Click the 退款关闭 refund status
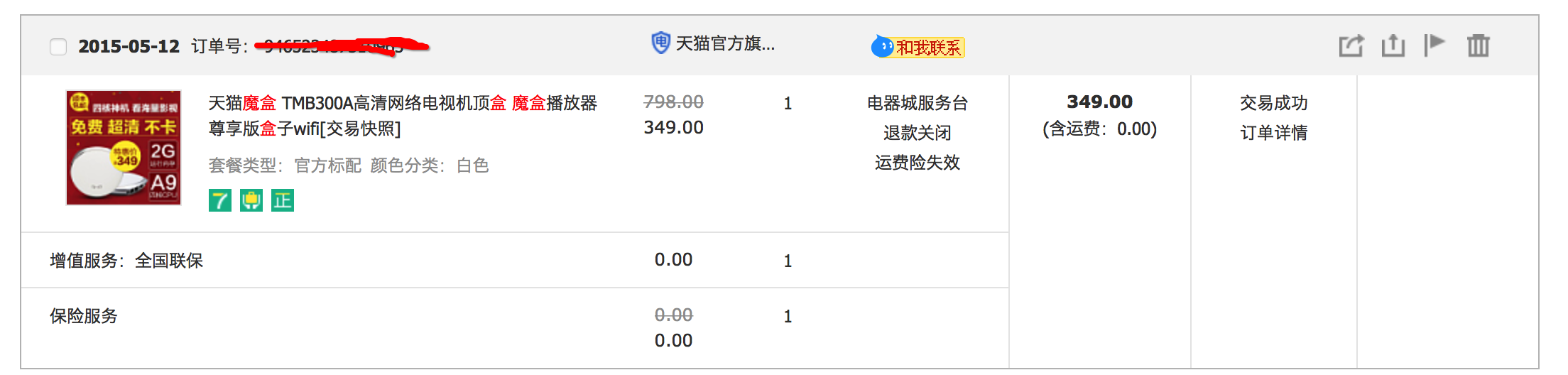 918,133
